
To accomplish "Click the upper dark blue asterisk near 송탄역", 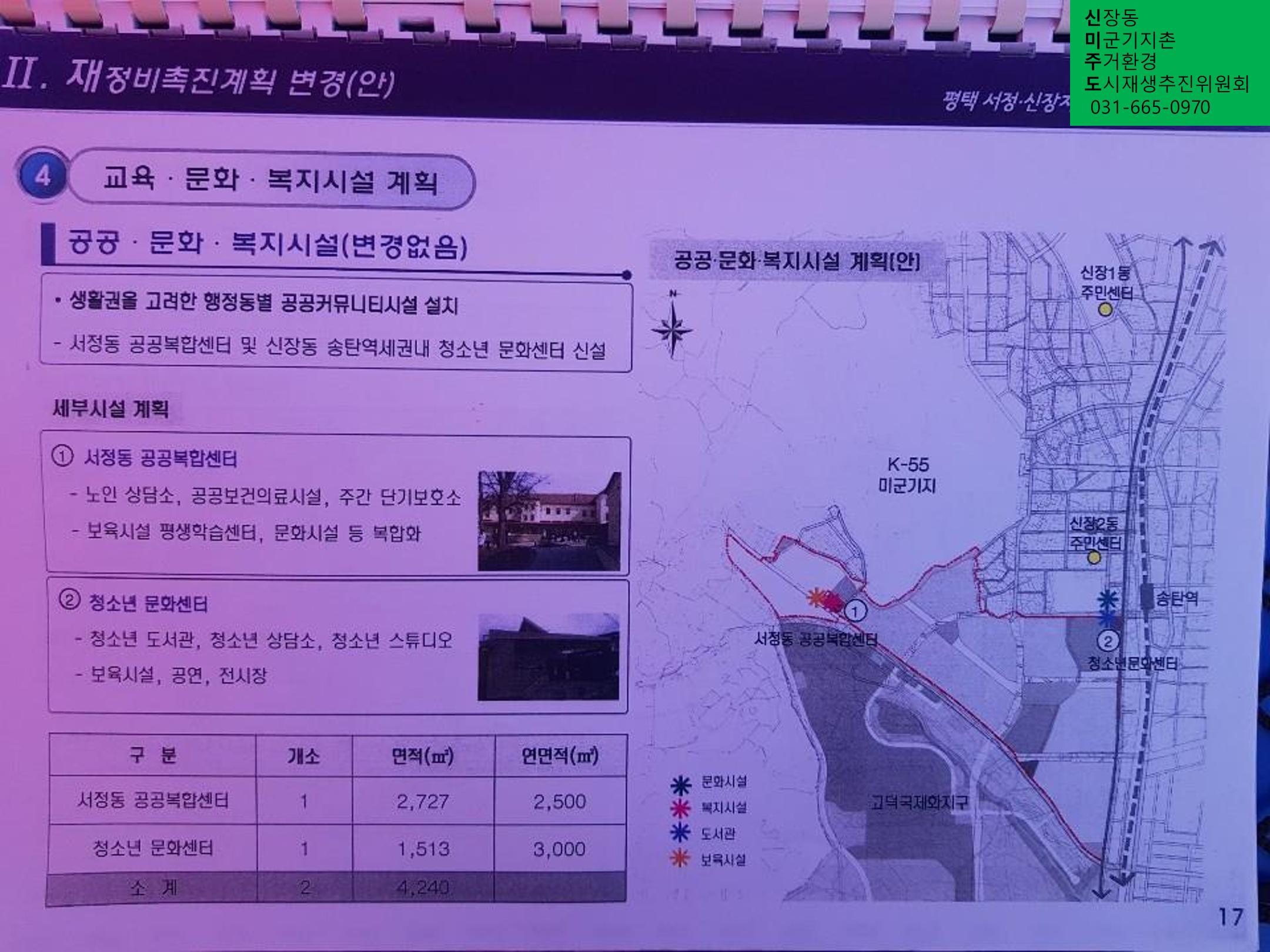I will click(1108, 599).
